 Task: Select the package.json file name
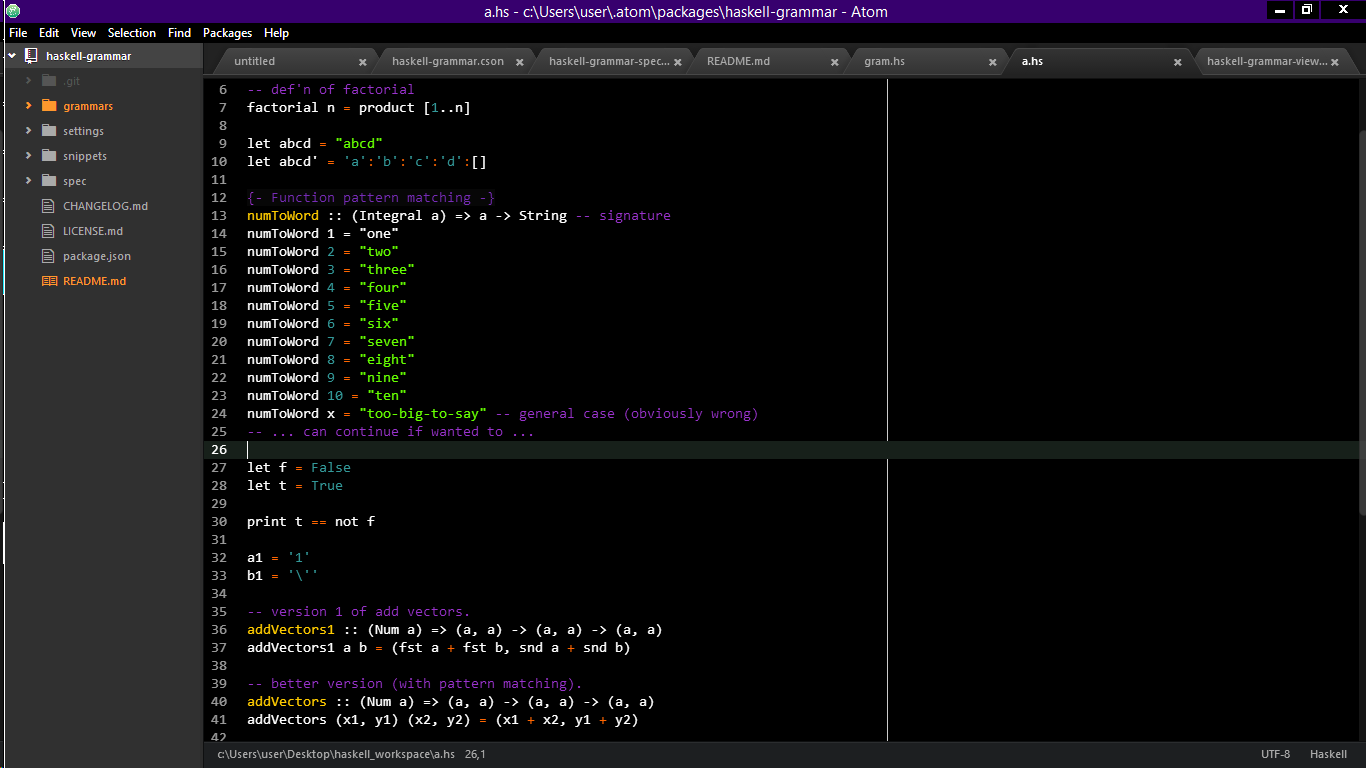(97, 256)
